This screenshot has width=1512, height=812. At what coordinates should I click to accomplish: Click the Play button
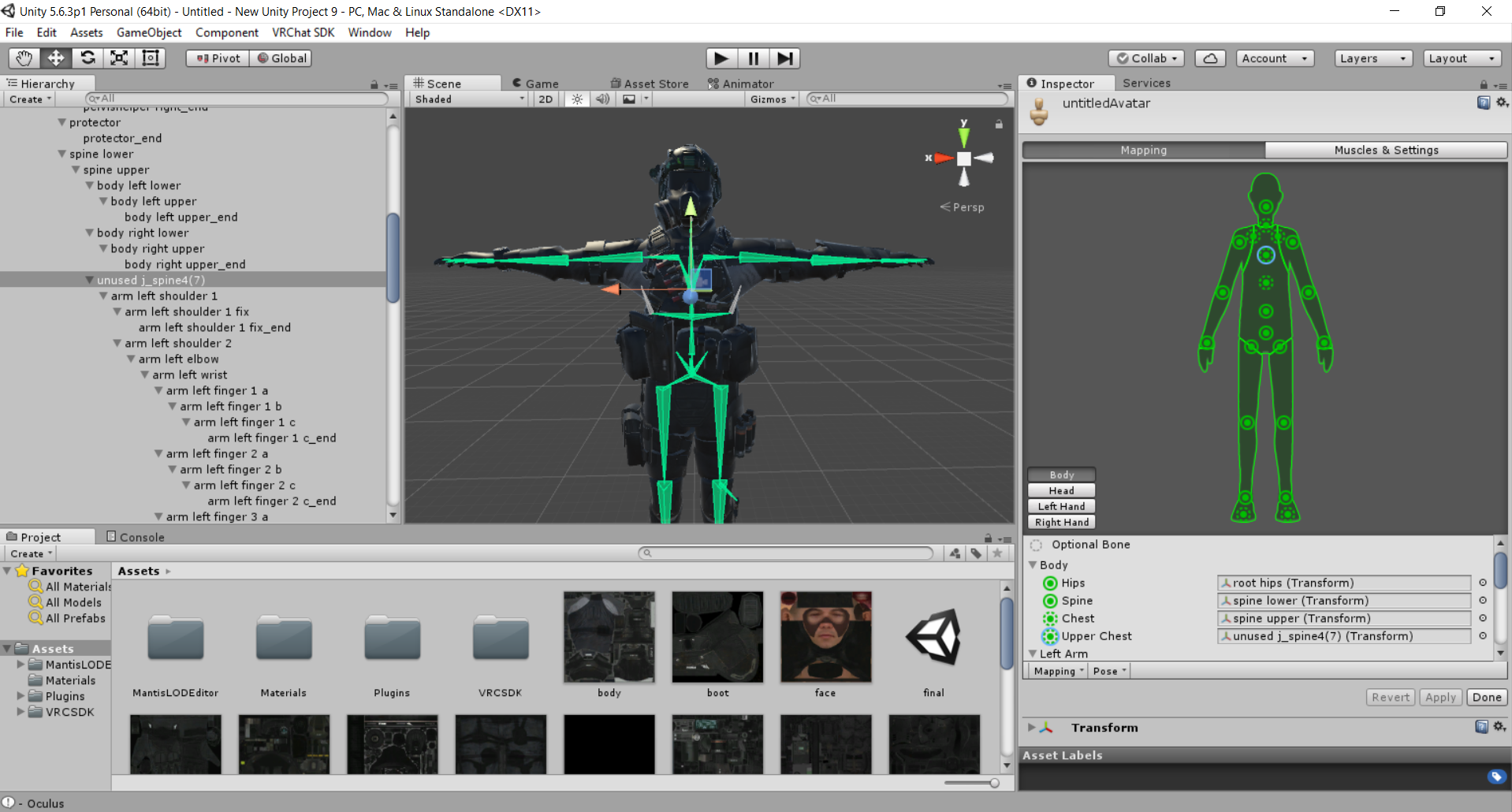tap(721, 58)
